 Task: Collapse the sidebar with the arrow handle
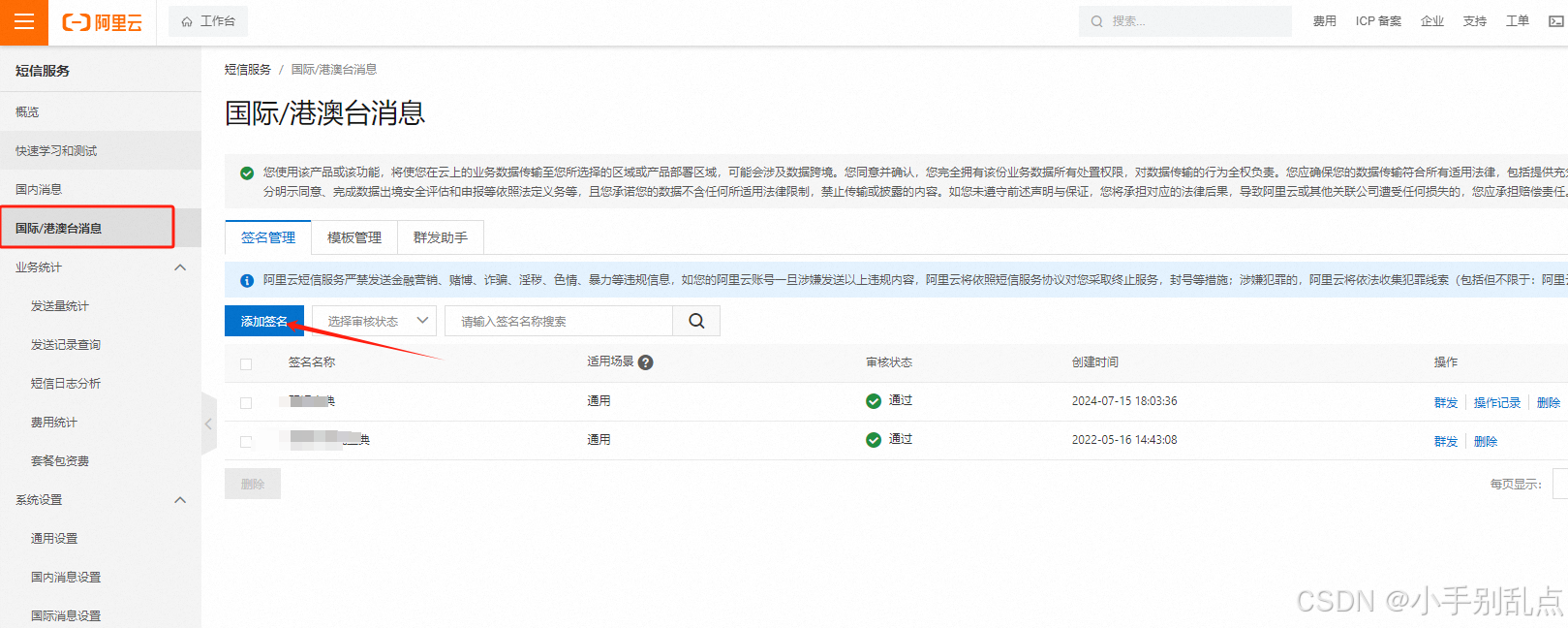pos(208,424)
